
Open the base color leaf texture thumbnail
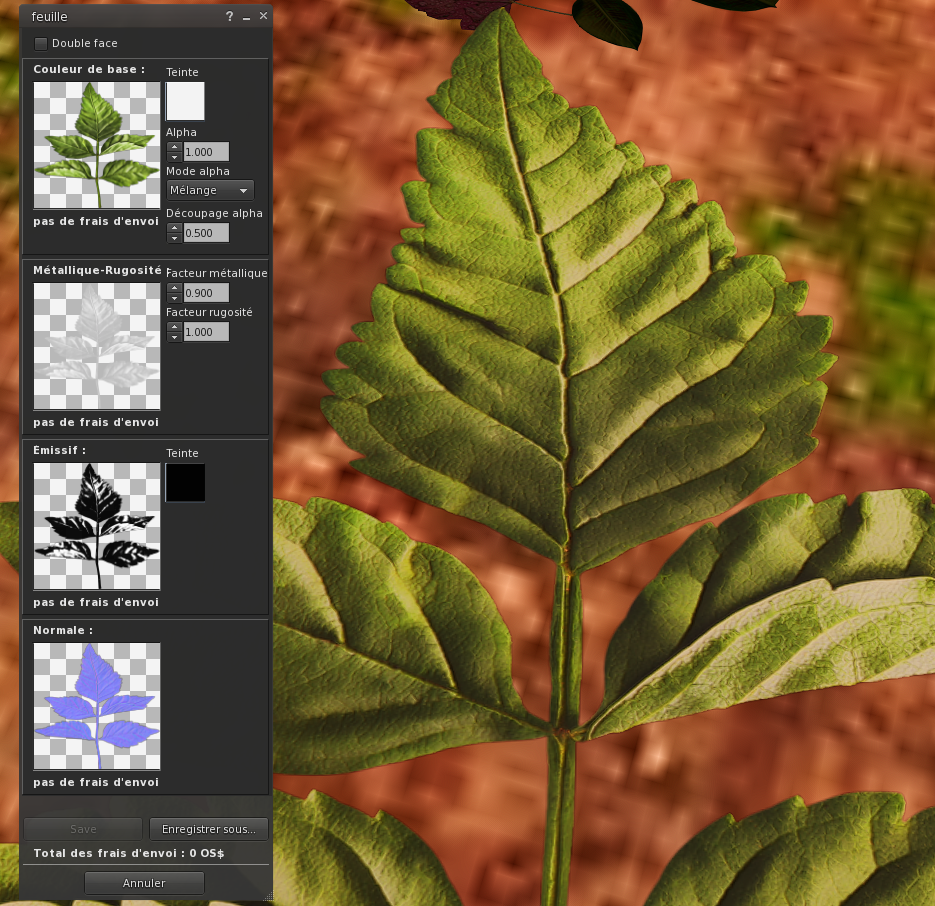pos(97,146)
